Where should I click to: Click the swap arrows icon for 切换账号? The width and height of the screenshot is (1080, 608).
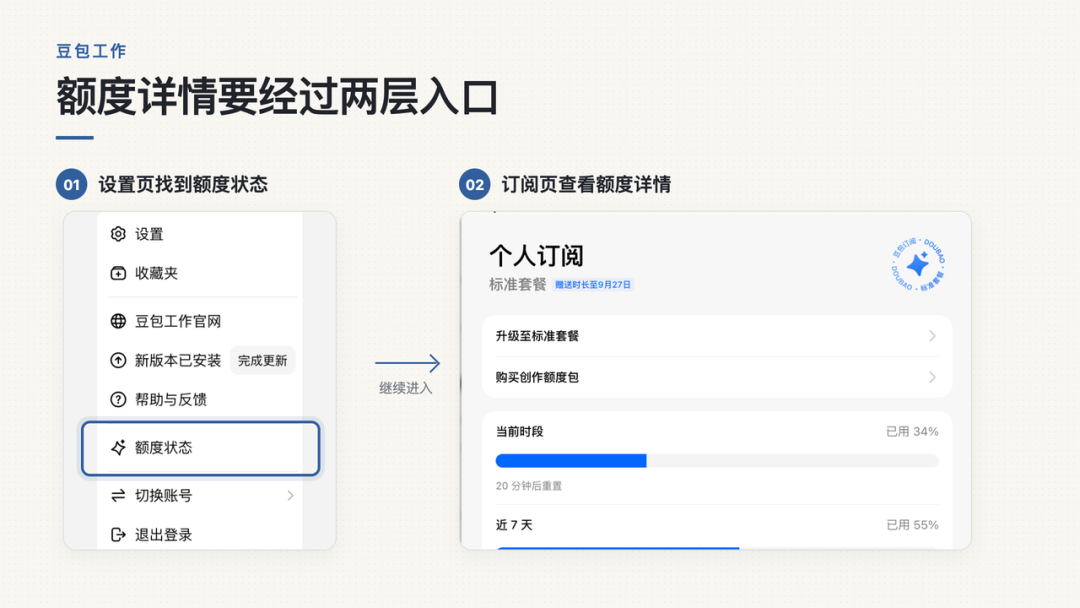(x=118, y=496)
